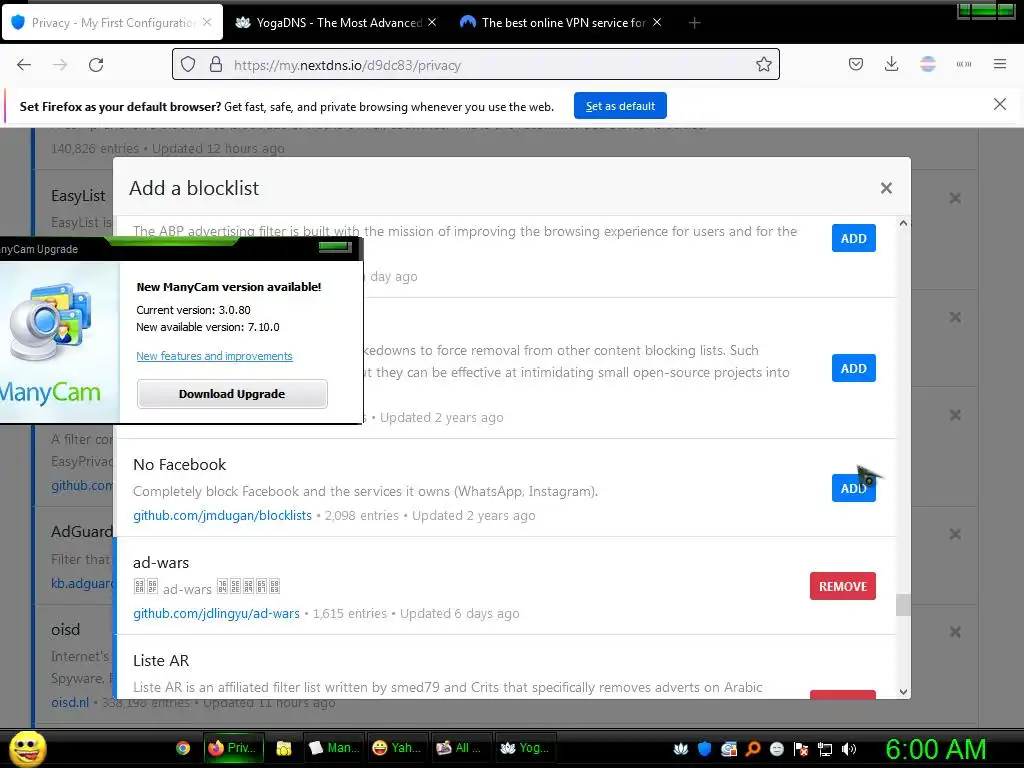
Task: Click the blocklist dialog scrollbar thumb
Action: (903, 605)
